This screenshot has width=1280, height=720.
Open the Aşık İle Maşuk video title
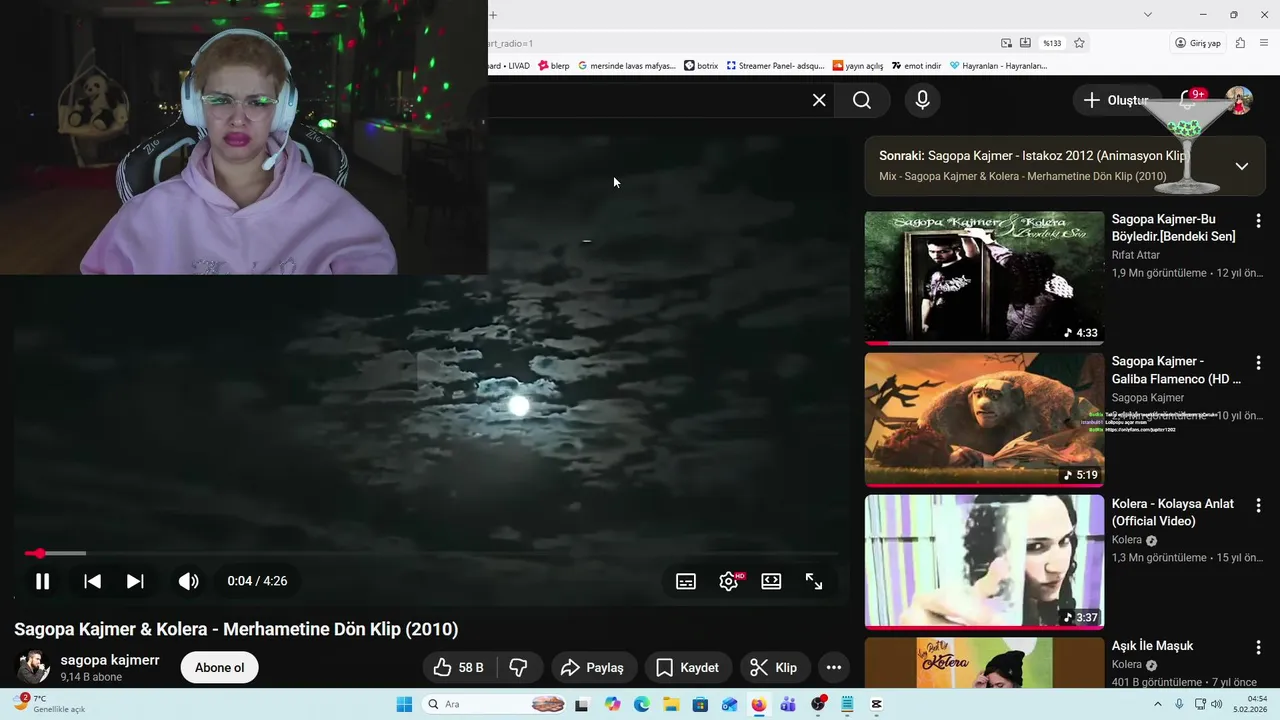pos(1152,646)
